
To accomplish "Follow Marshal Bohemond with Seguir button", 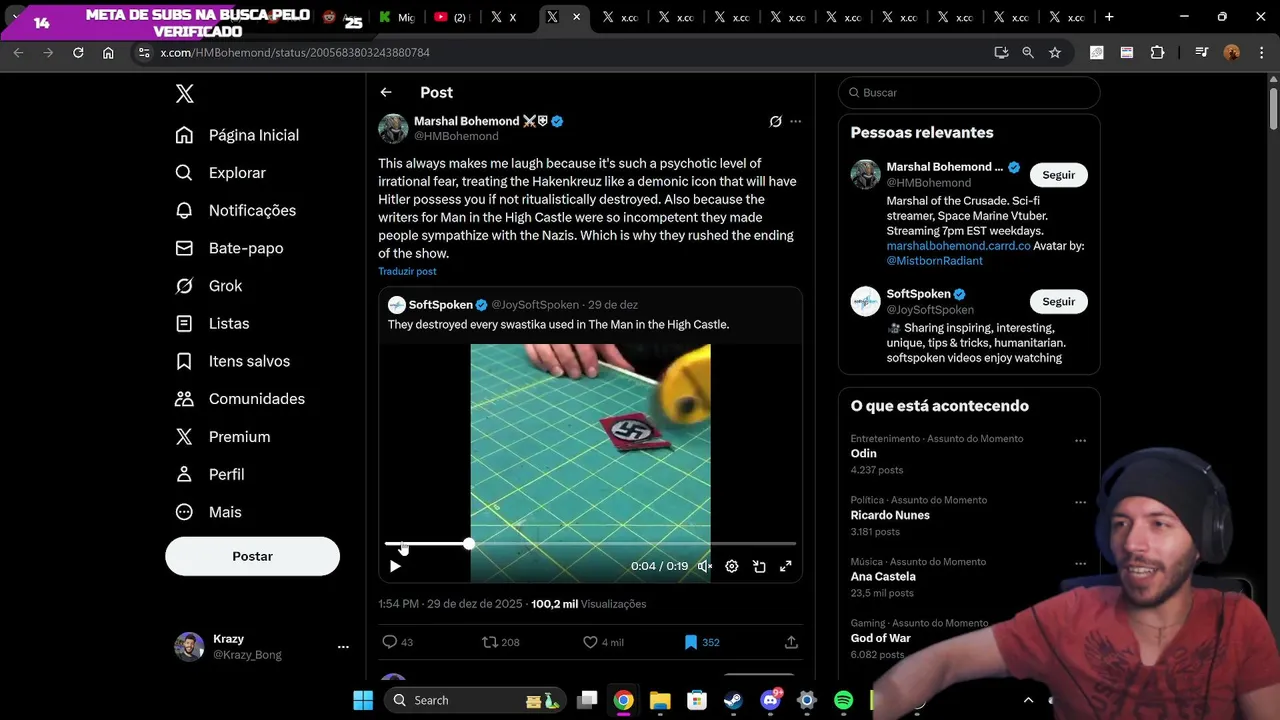I will click(x=1058, y=175).
